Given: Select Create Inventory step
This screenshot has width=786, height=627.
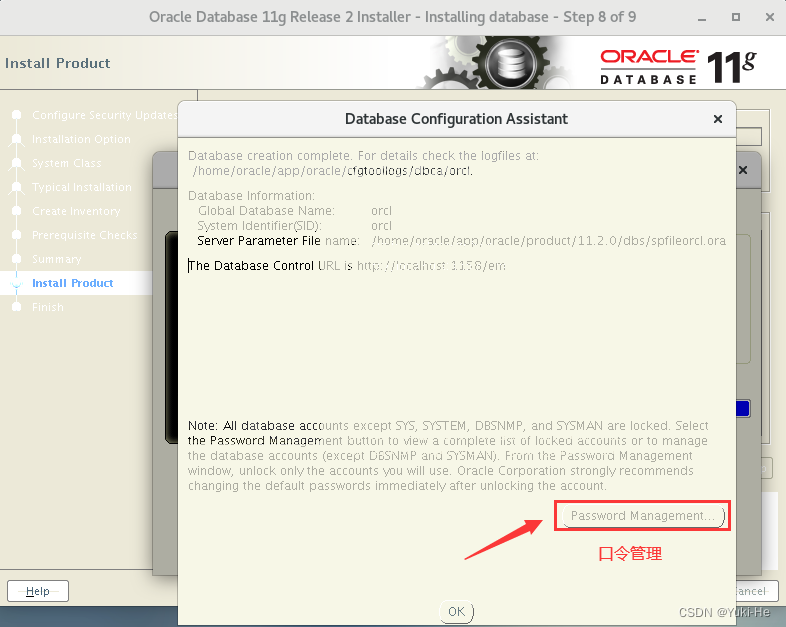Looking at the screenshot, I should pos(76,211).
